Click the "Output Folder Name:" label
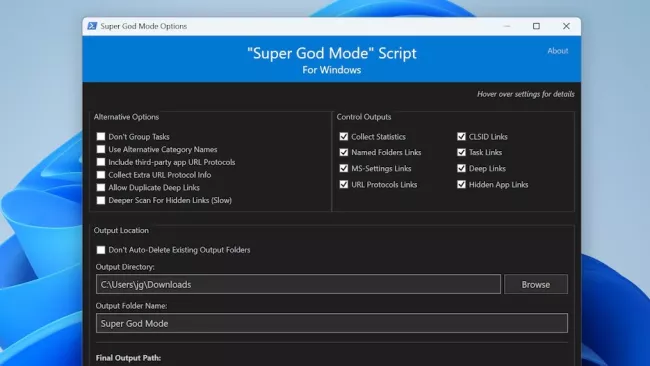 point(131,306)
